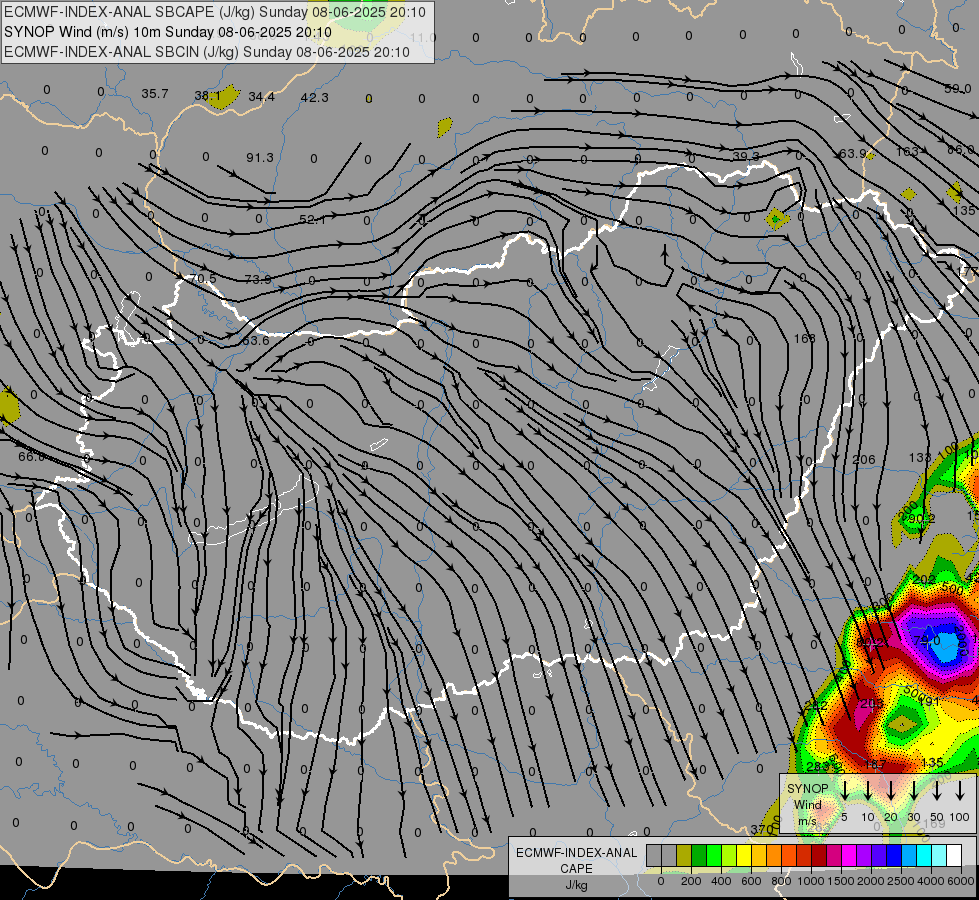Click the 206 CAPE value on map

(864, 460)
